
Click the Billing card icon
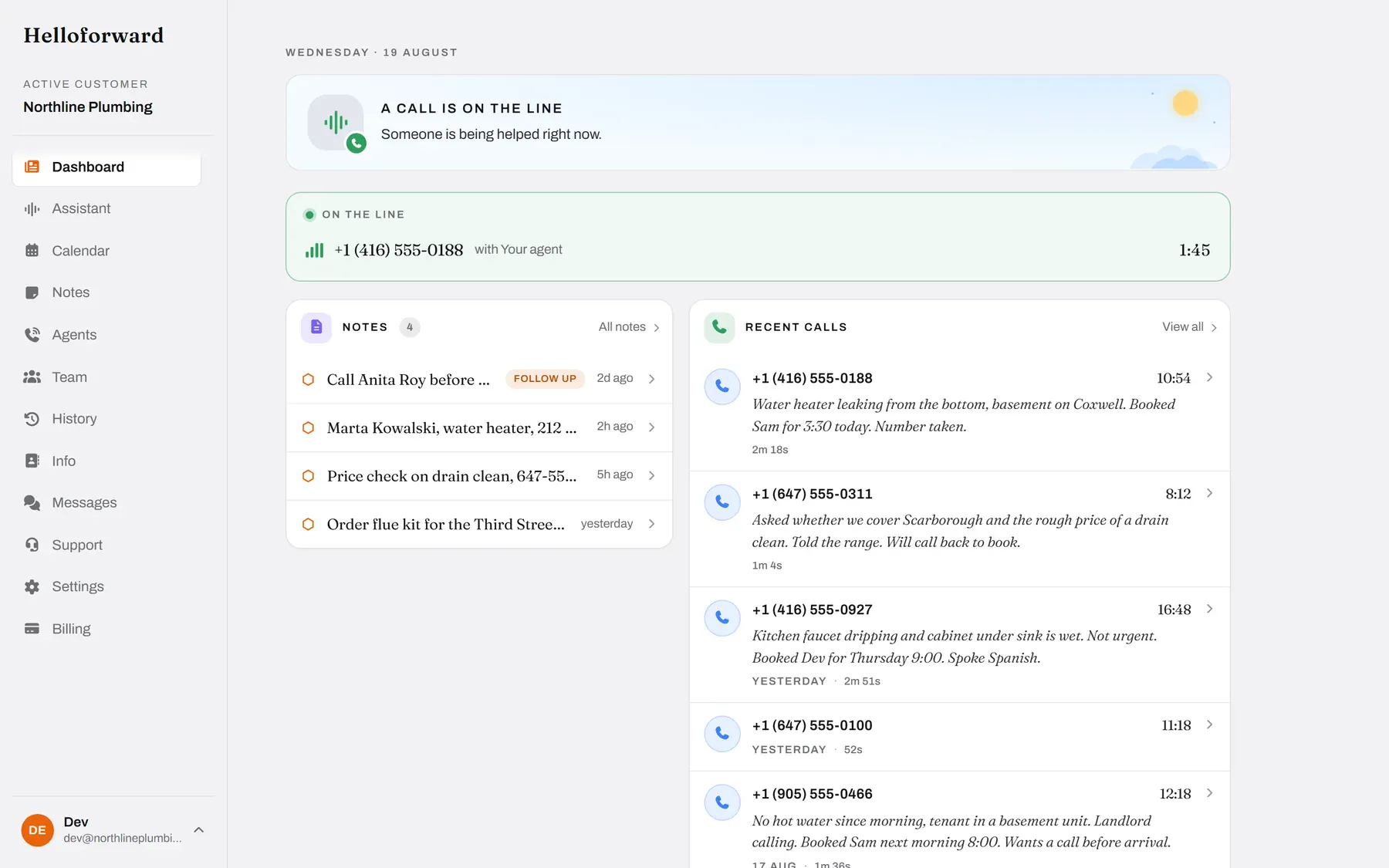(x=32, y=629)
